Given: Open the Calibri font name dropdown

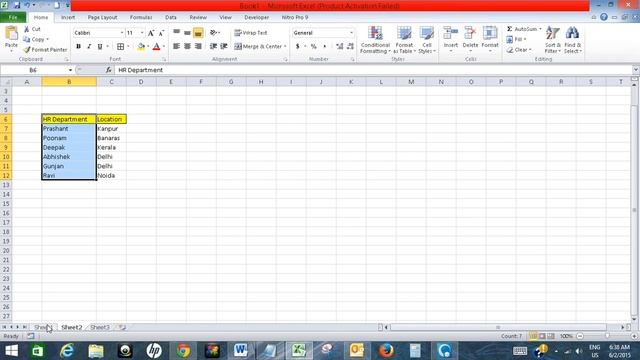Looking at the screenshot, I should click(122, 33).
